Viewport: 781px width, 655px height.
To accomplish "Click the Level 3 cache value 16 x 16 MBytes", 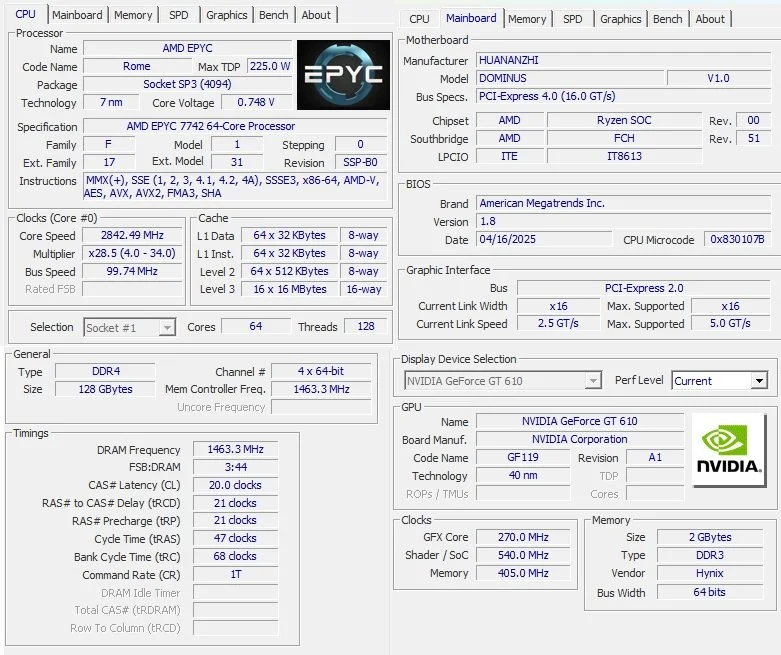I will tap(289, 289).
